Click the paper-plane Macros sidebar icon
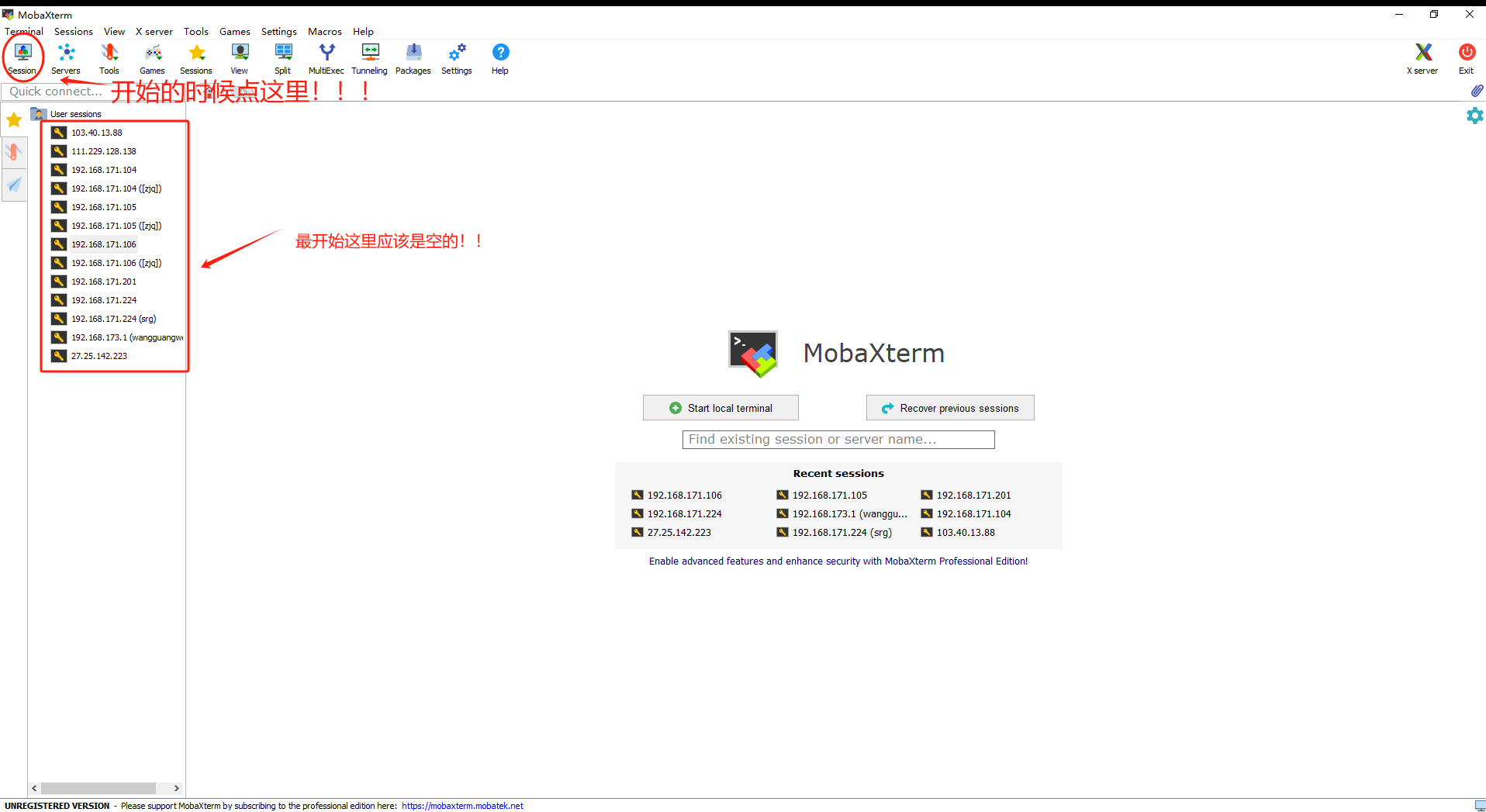The image size is (1486, 812). 14,185
